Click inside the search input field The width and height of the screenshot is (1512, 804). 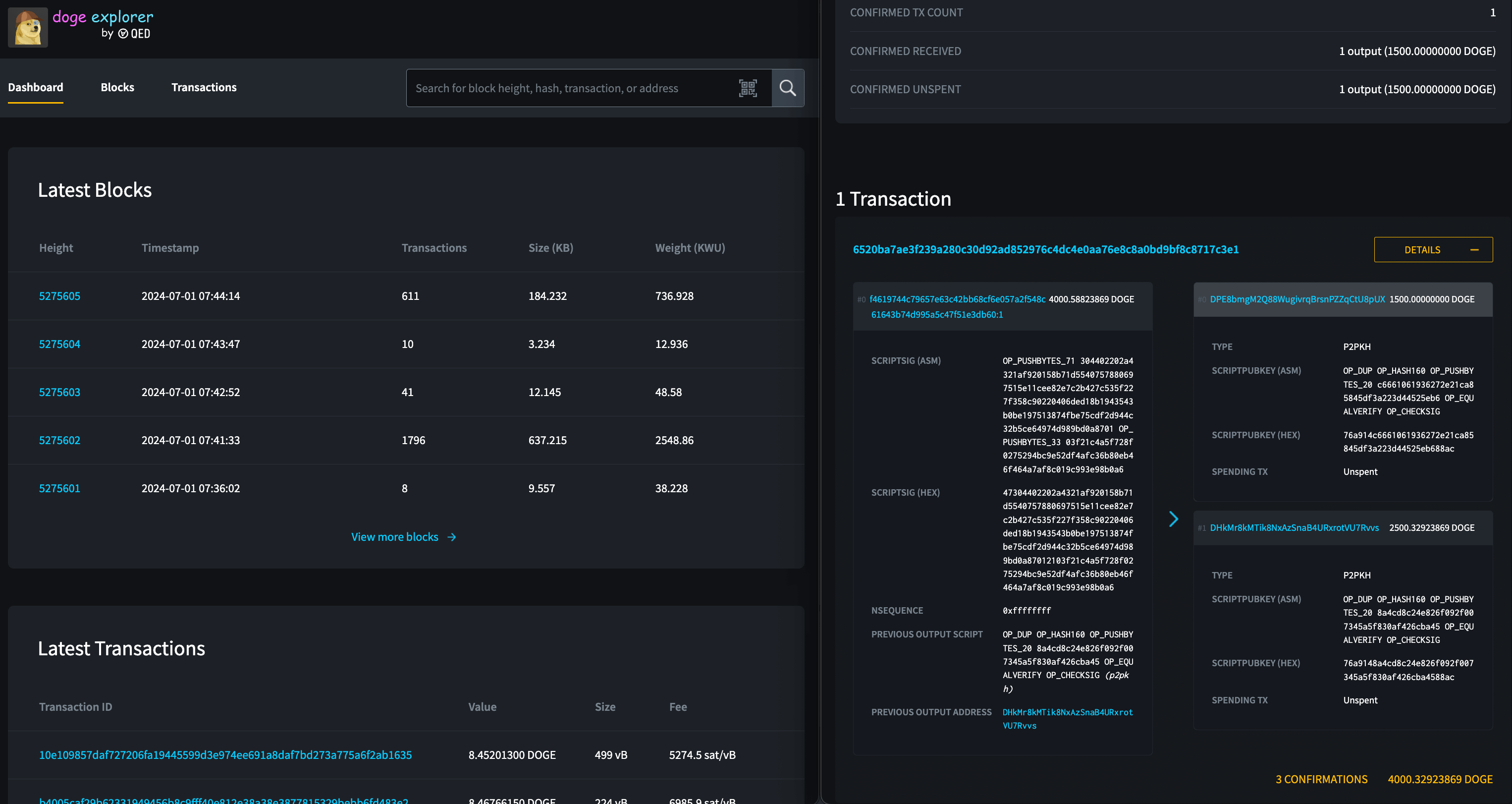[575, 88]
